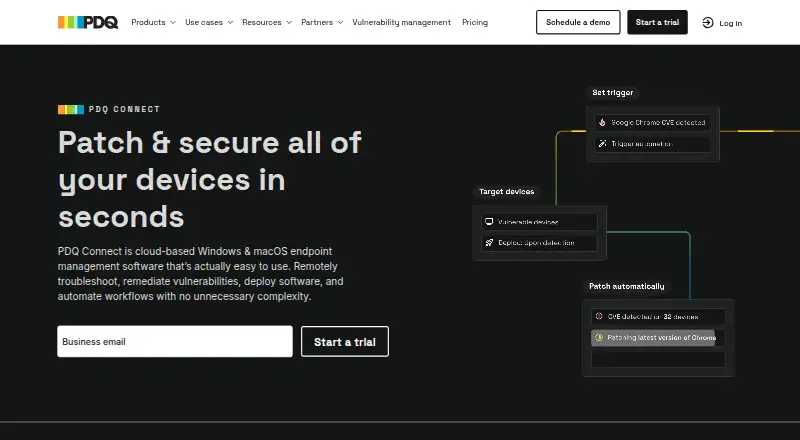800x440 pixels.
Task: Click the chevron next to Resources
Action: [289, 22]
